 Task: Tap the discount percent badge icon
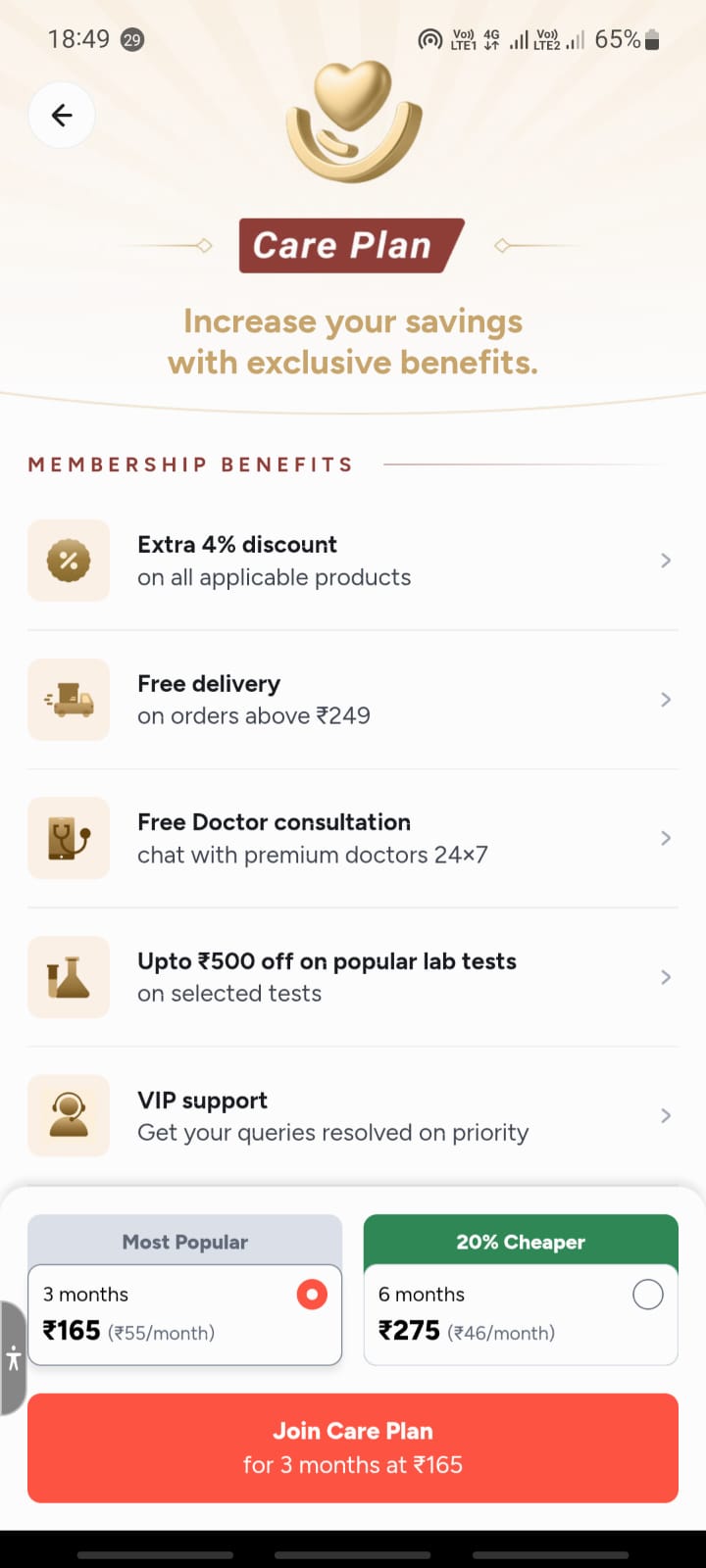coord(69,561)
